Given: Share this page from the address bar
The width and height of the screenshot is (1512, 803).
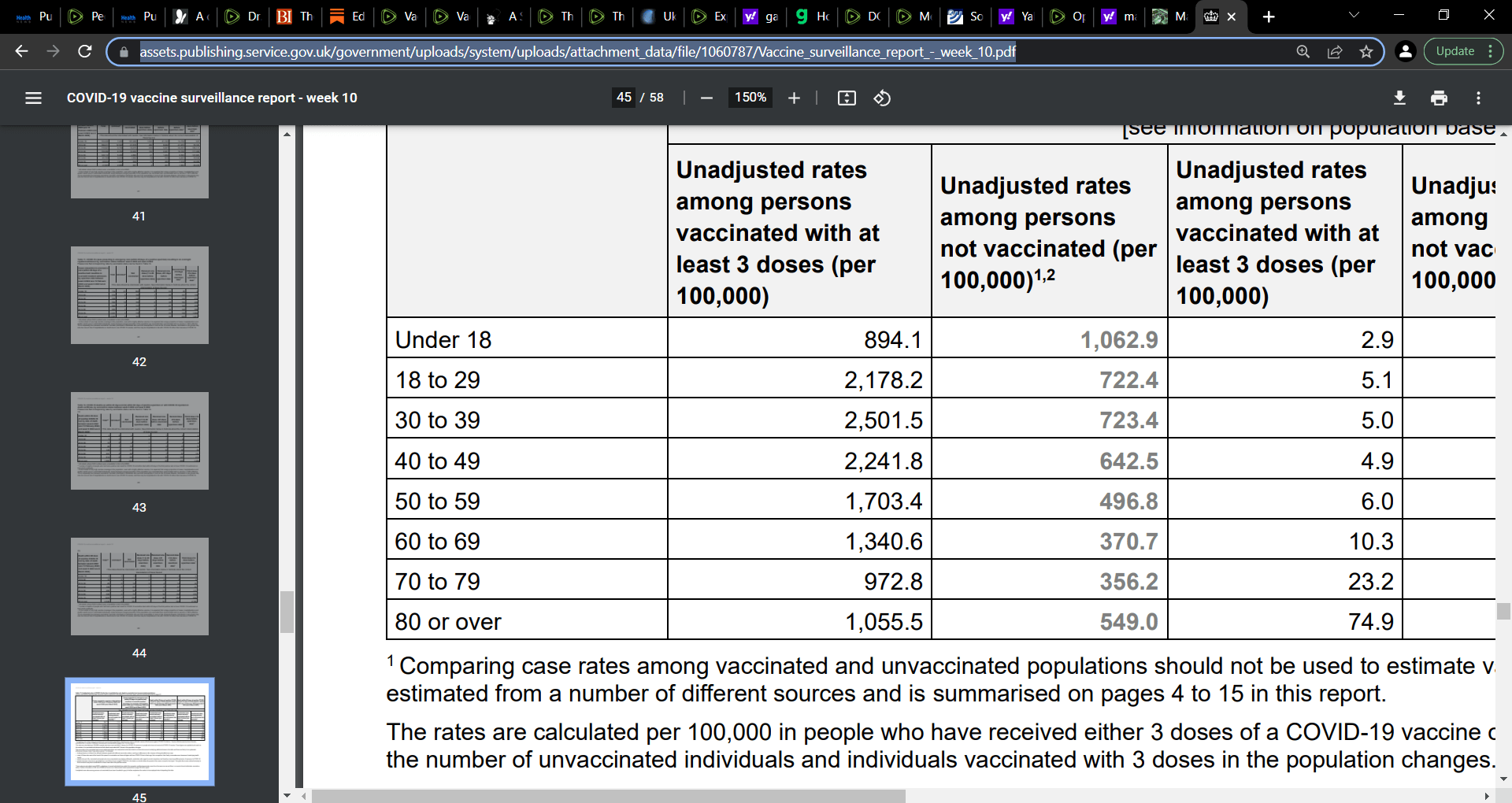Looking at the screenshot, I should pyautogui.click(x=1335, y=52).
